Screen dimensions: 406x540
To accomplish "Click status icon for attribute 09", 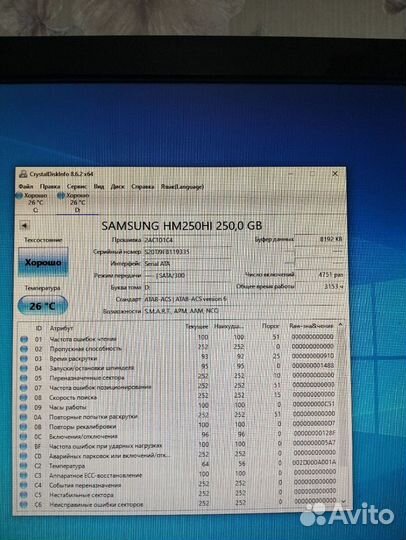I will tap(24, 407).
